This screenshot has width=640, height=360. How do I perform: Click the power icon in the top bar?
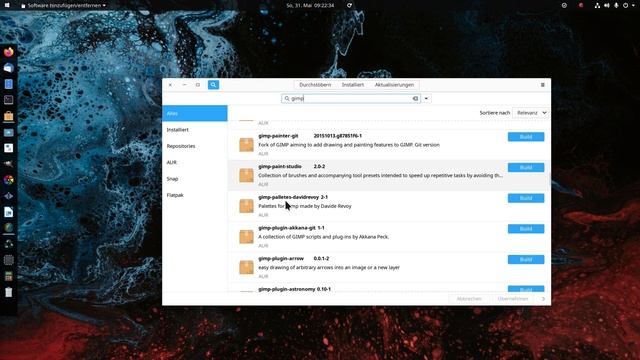625,5
